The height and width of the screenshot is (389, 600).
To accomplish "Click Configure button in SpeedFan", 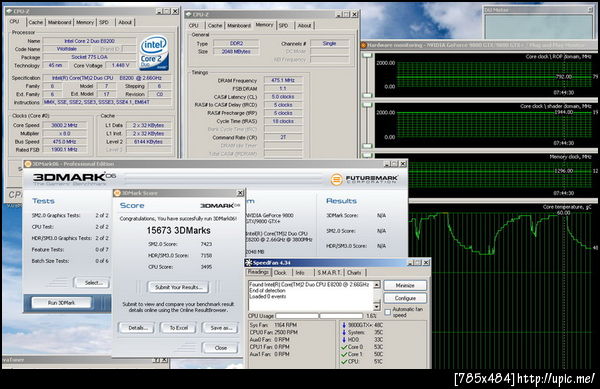I will [405, 298].
